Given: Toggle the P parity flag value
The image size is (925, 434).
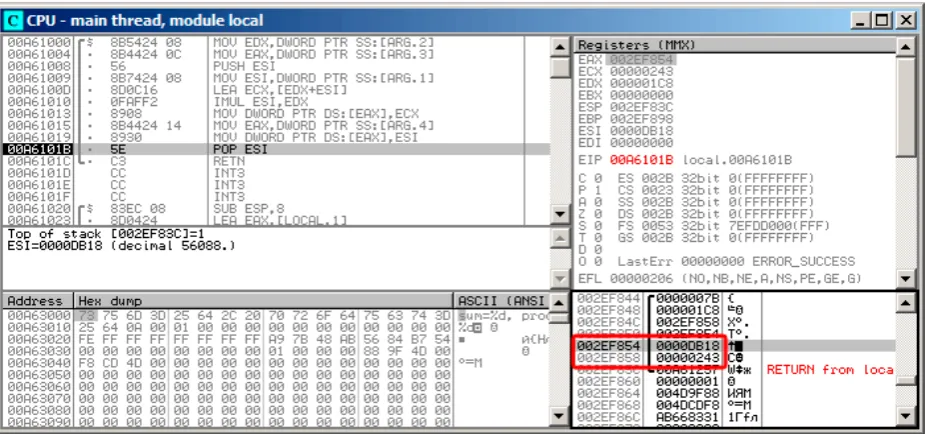Looking at the screenshot, I should pos(596,190).
